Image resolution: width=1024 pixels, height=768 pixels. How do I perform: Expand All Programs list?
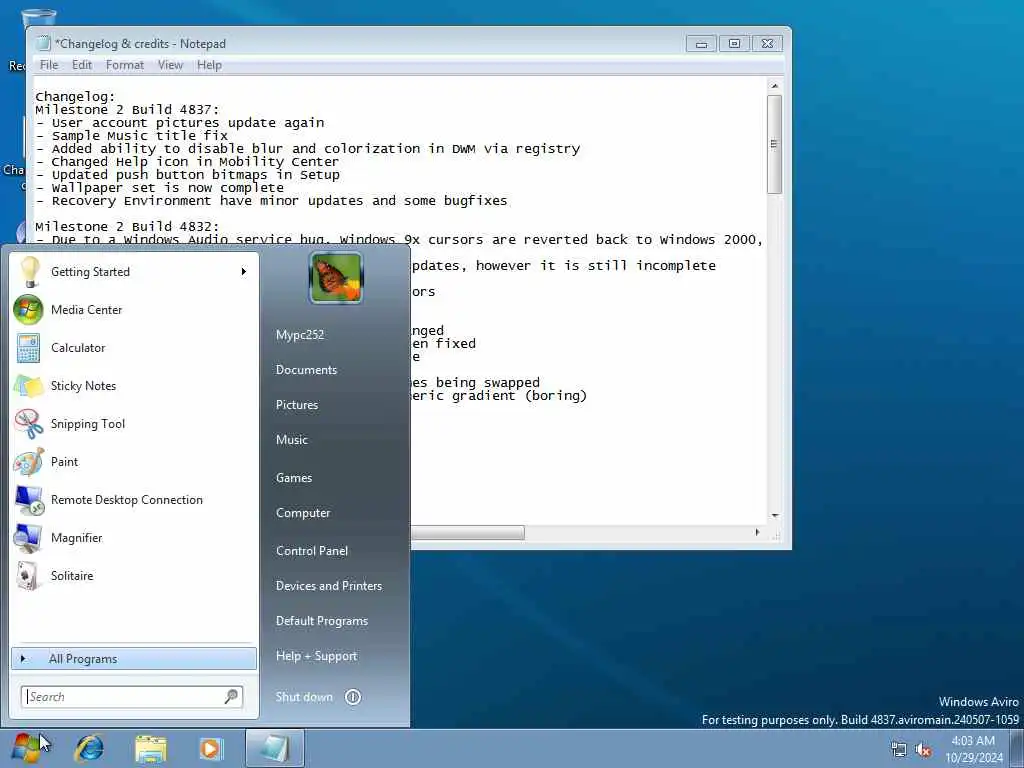coord(134,658)
